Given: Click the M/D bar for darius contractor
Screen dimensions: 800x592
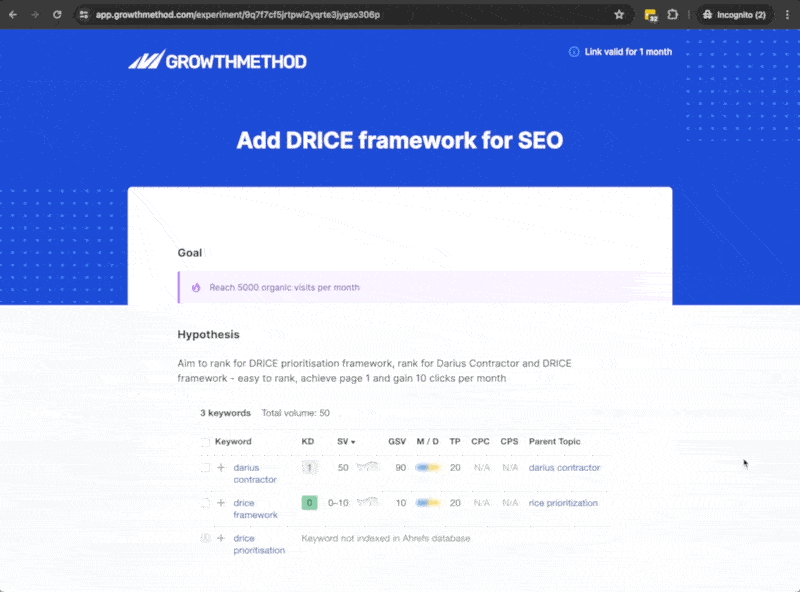Looking at the screenshot, I should click(428, 467).
